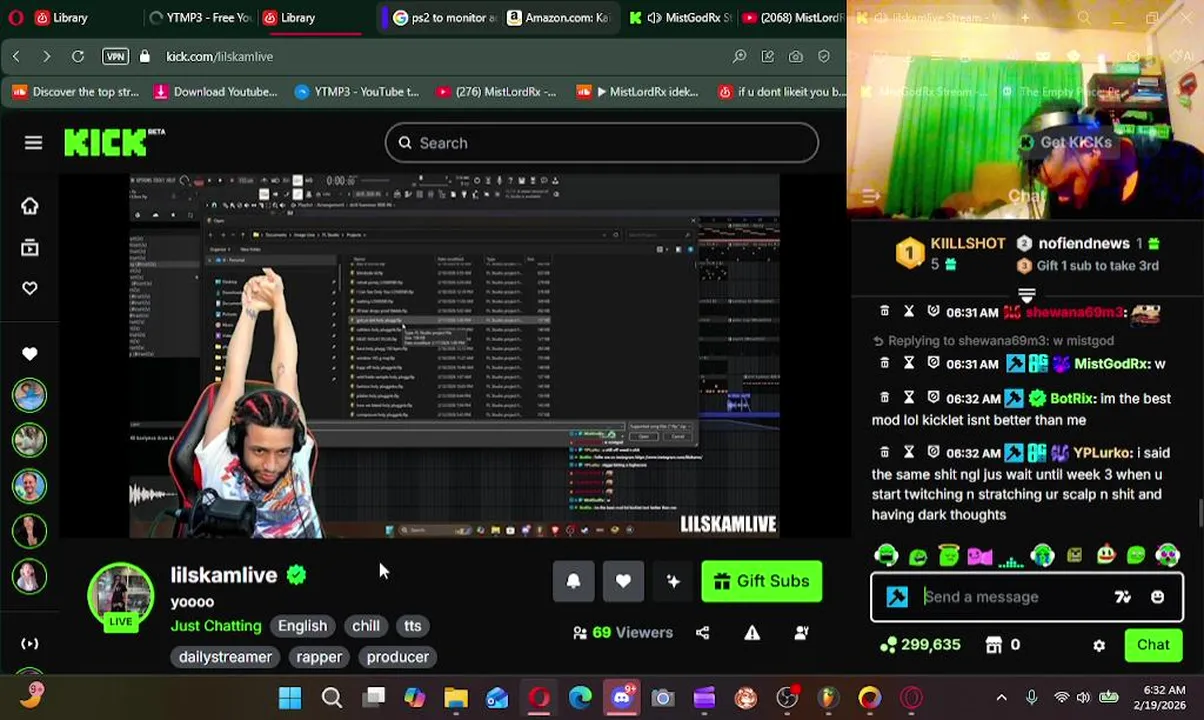Select the first green emote in quick emote row

click(885, 555)
